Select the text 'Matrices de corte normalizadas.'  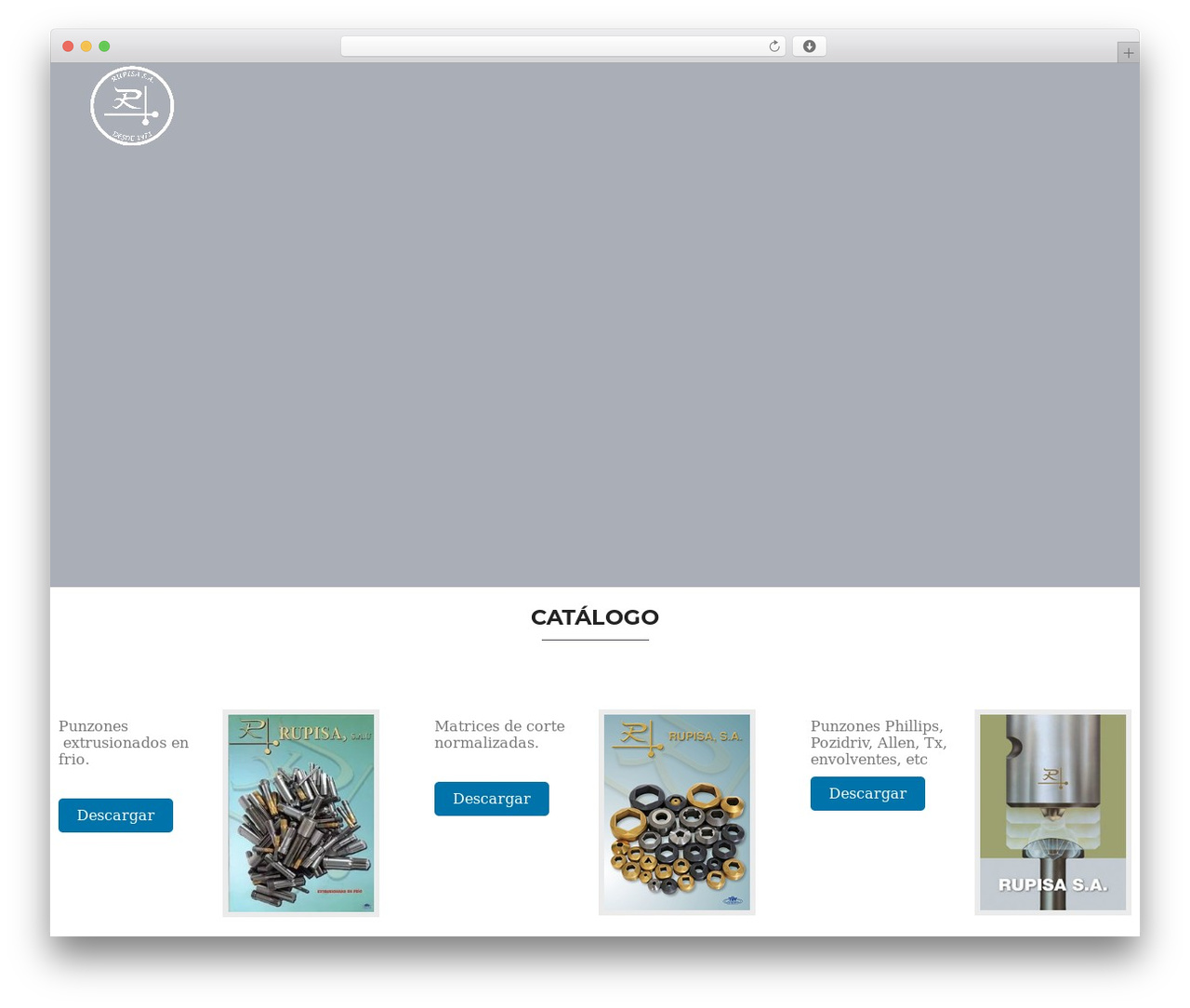point(499,735)
